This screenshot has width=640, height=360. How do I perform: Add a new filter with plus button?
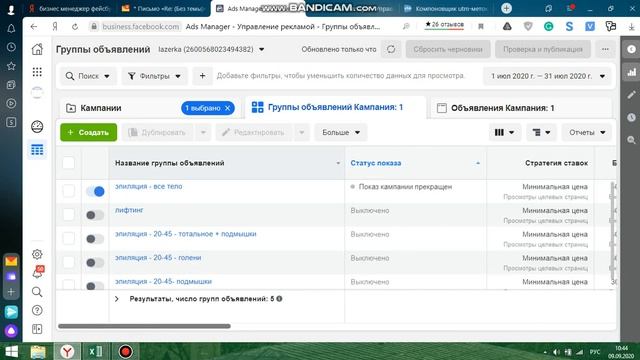(202, 76)
